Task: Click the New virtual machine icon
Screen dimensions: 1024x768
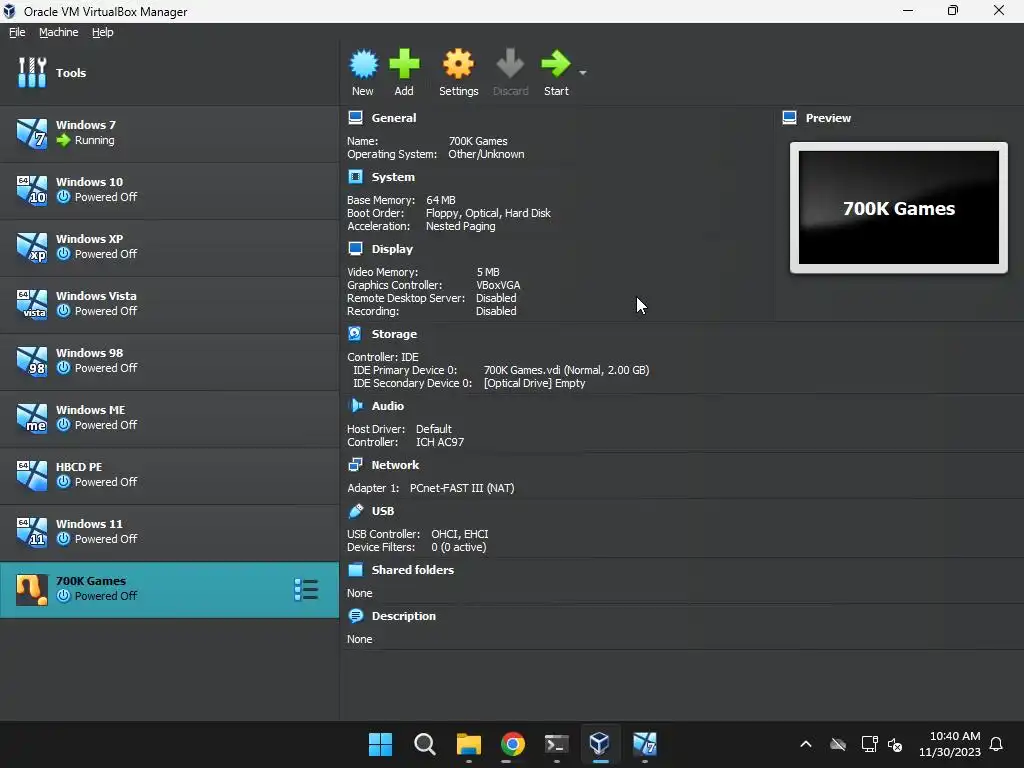Action: (363, 64)
